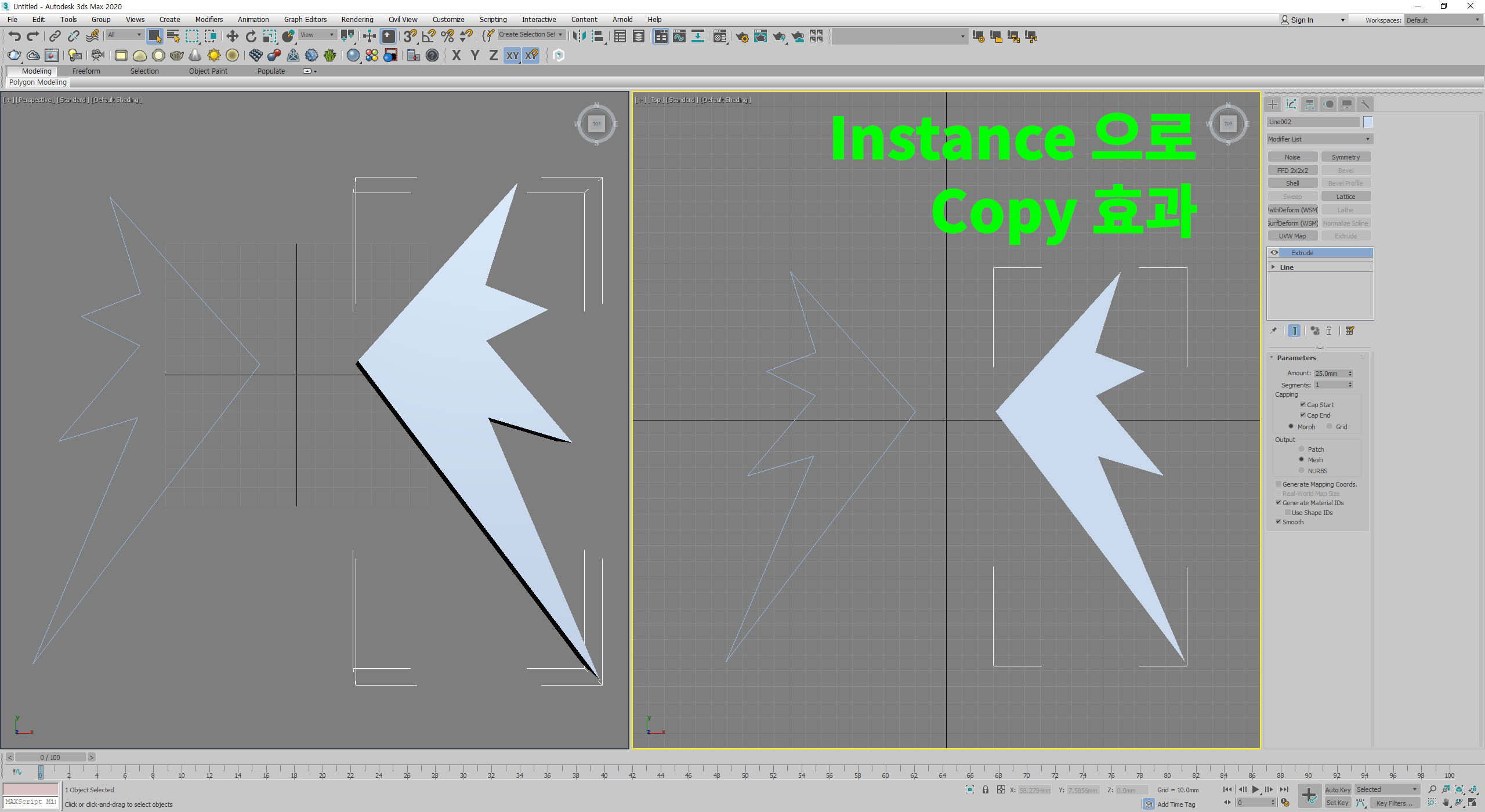Expand the Line stack entry
This screenshot has width=1485, height=812.
[x=1273, y=267]
